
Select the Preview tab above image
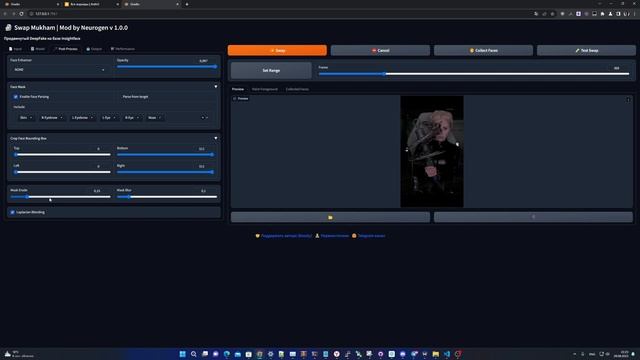[x=238, y=89]
